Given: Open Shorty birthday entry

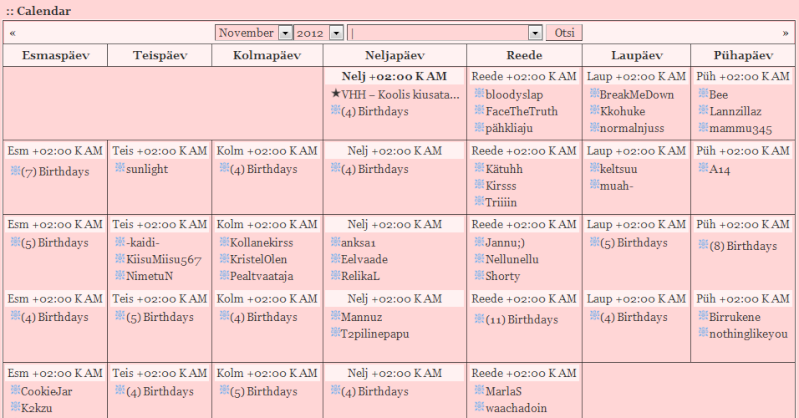Looking at the screenshot, I should 503,276.
